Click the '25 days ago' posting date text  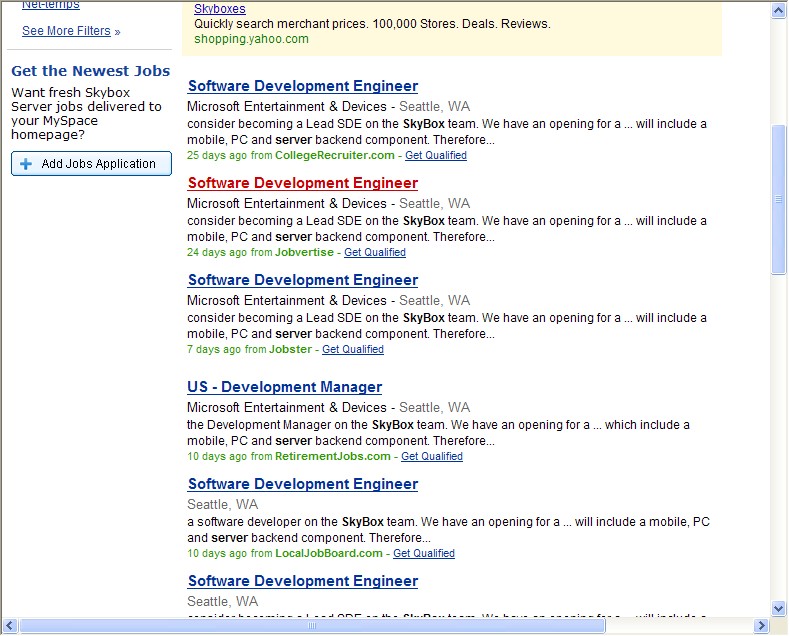click(217, 155)
